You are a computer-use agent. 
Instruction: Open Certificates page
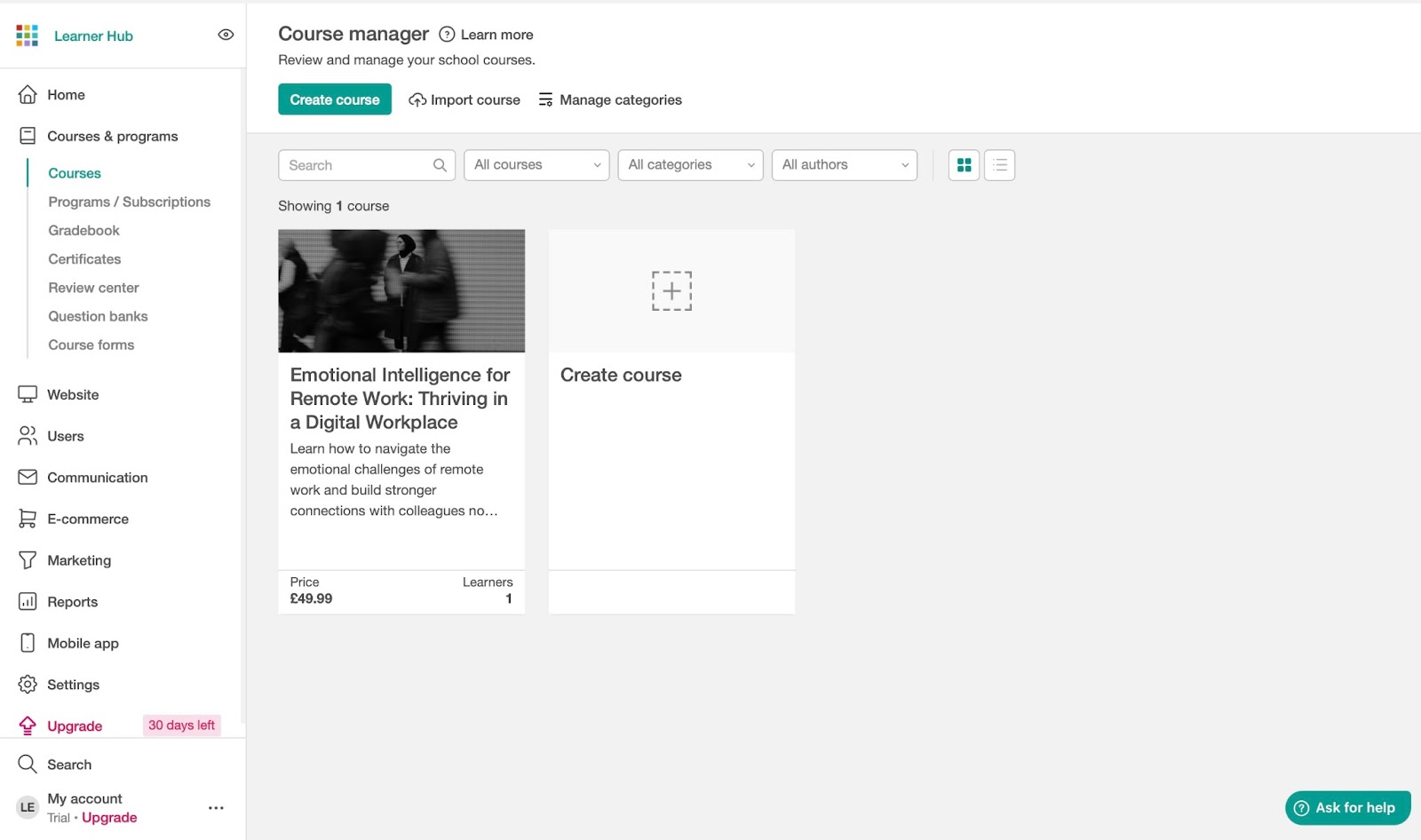pos(84,259)
